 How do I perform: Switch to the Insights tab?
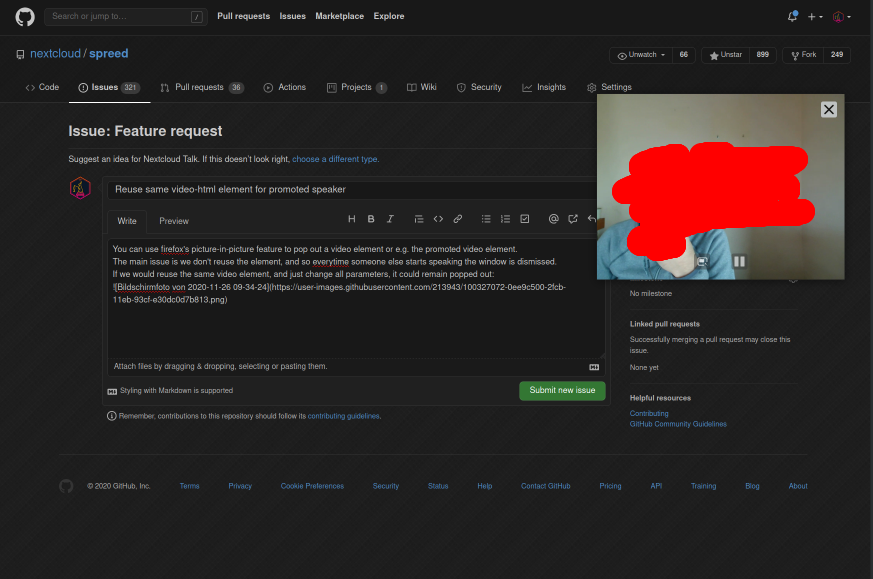(x=544, y=87)
